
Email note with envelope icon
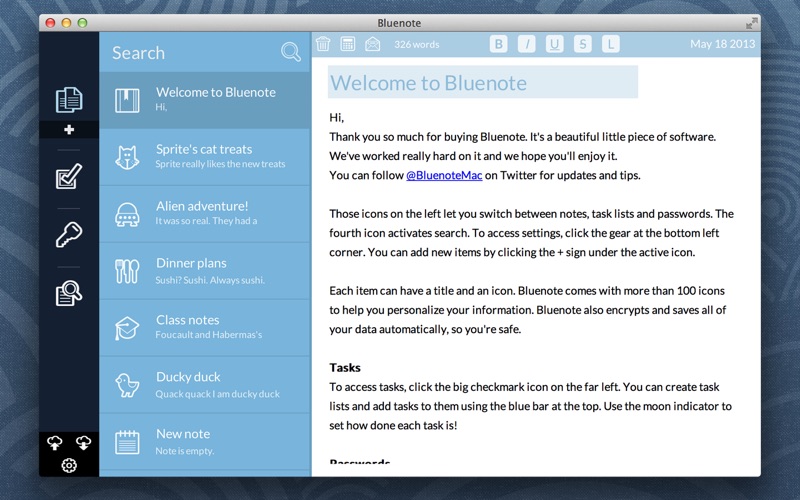[373, 44]
